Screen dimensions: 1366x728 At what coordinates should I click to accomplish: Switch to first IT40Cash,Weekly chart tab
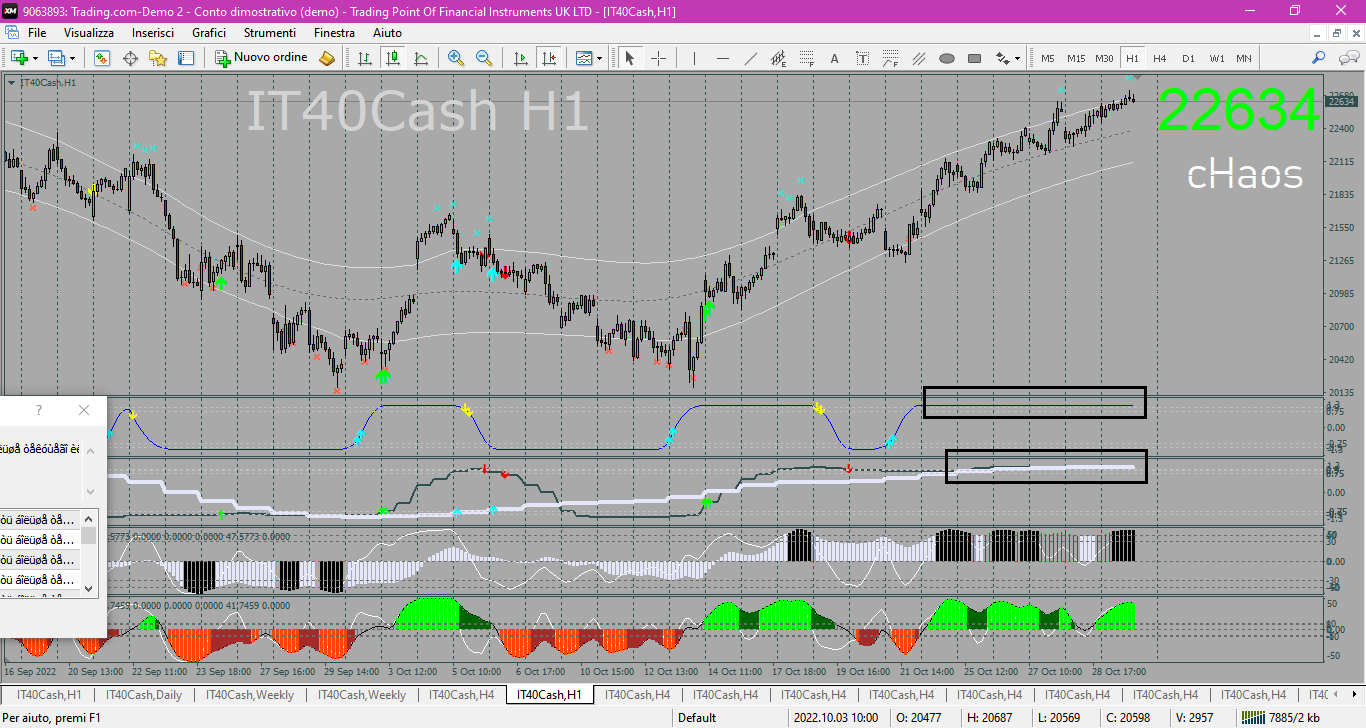250,694
